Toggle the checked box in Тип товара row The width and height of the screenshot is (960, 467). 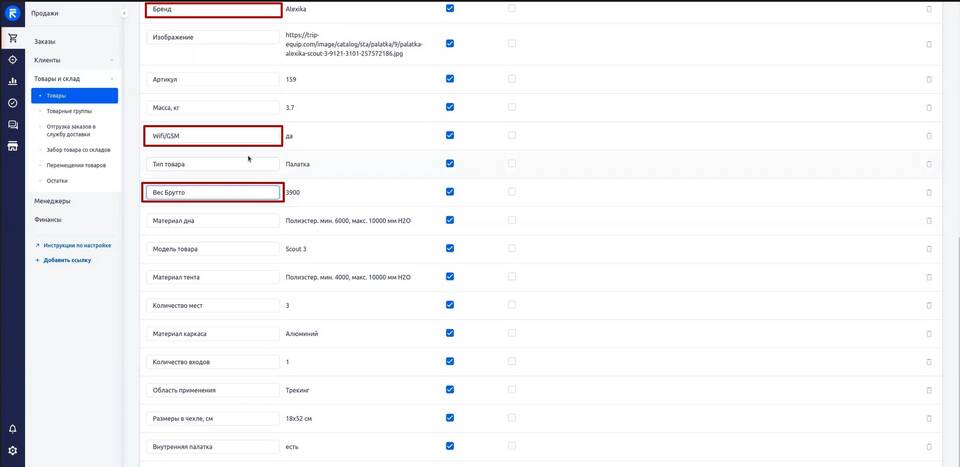tap(449, 163)
